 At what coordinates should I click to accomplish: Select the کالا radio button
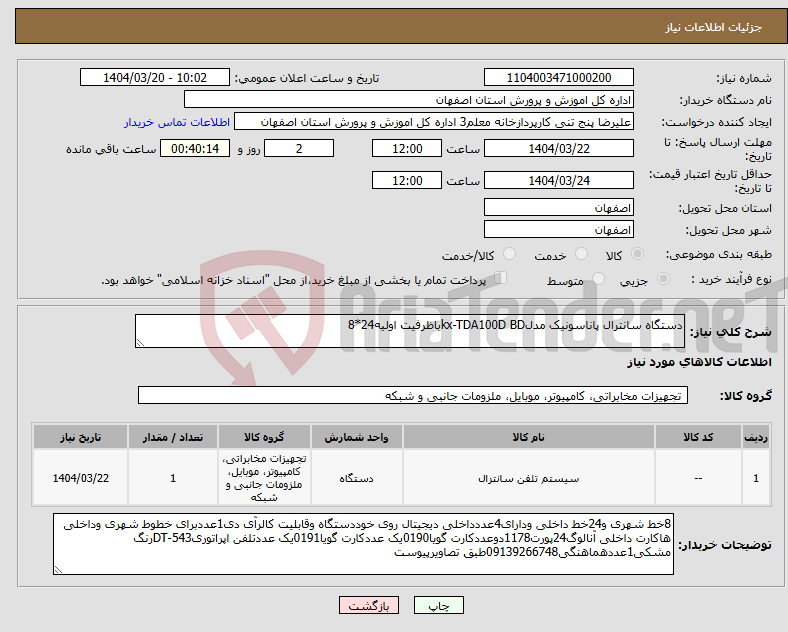[637, 254]
